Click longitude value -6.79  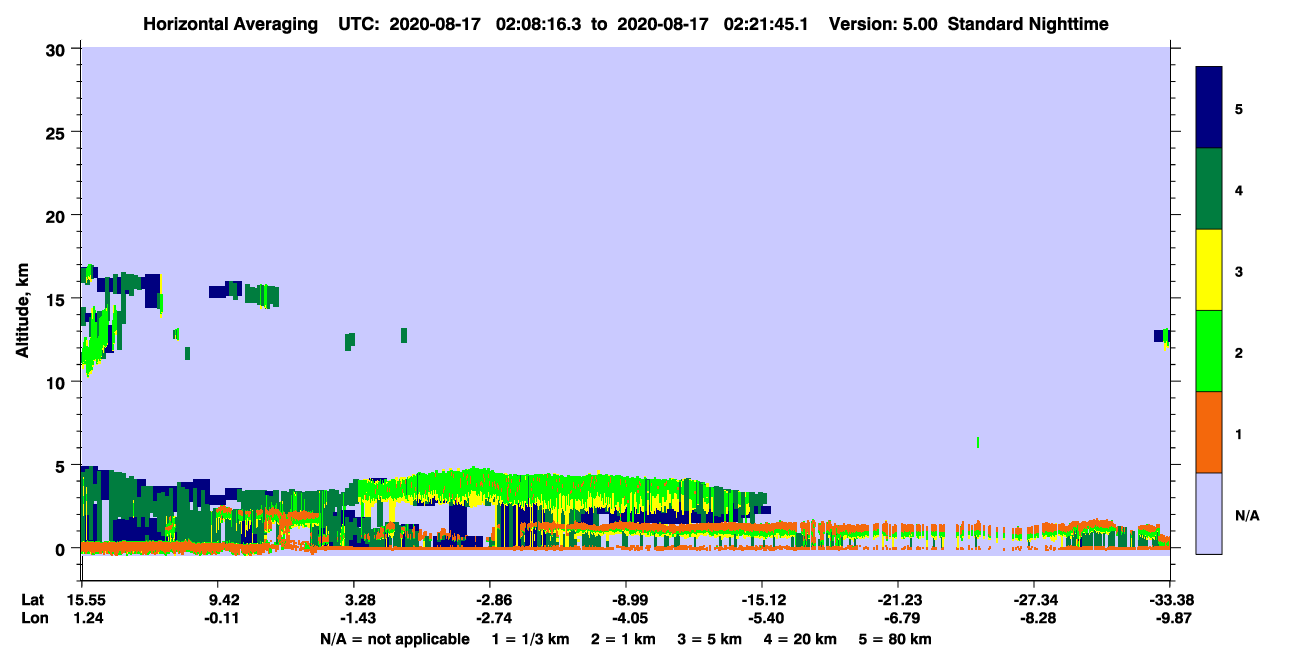tap(902, 619)
